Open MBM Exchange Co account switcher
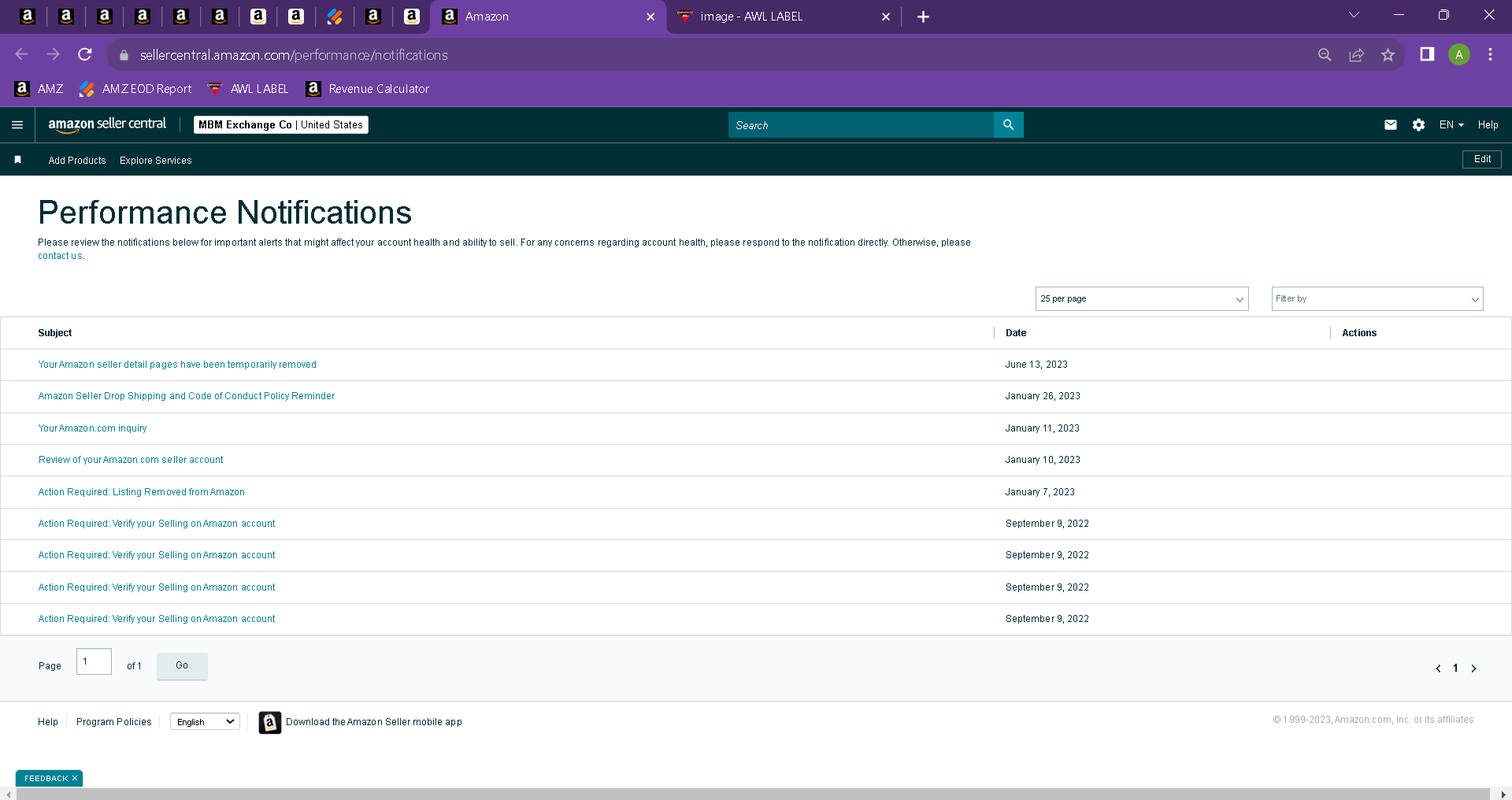This screenshot has width=1512, height=800. (x=281, y=124)
